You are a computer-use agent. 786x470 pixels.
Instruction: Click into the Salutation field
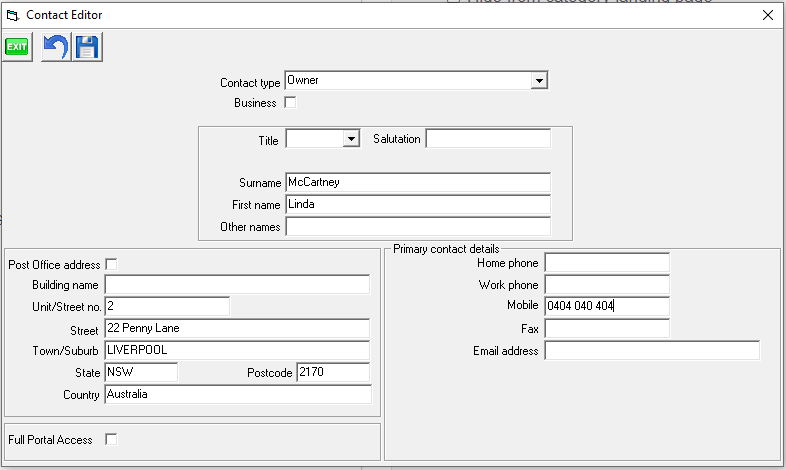[488, 138]
